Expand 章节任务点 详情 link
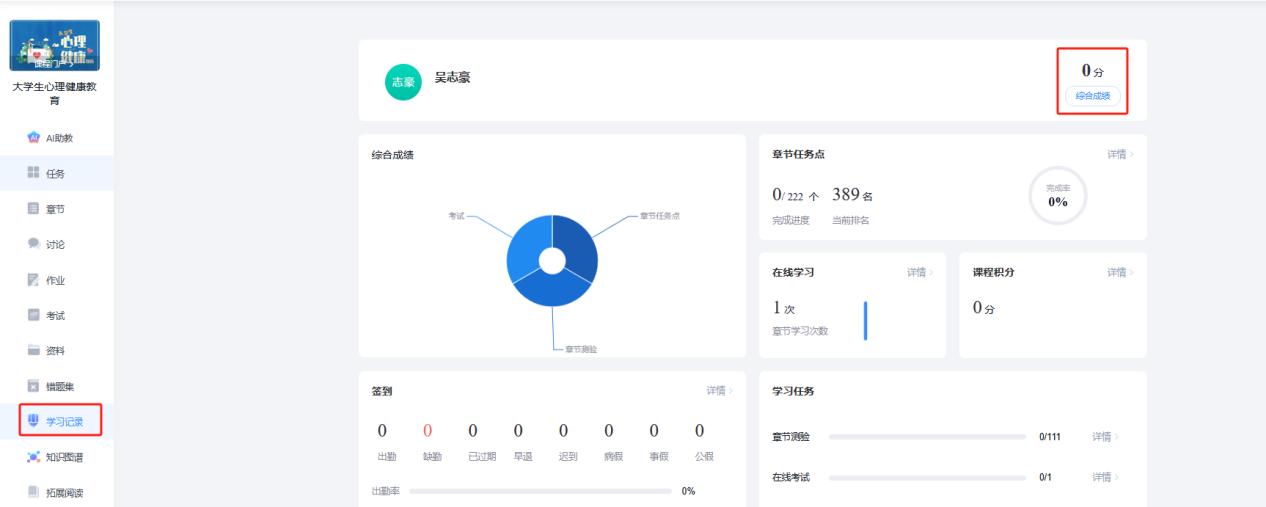The image size is (1266, 507). 1120,154
